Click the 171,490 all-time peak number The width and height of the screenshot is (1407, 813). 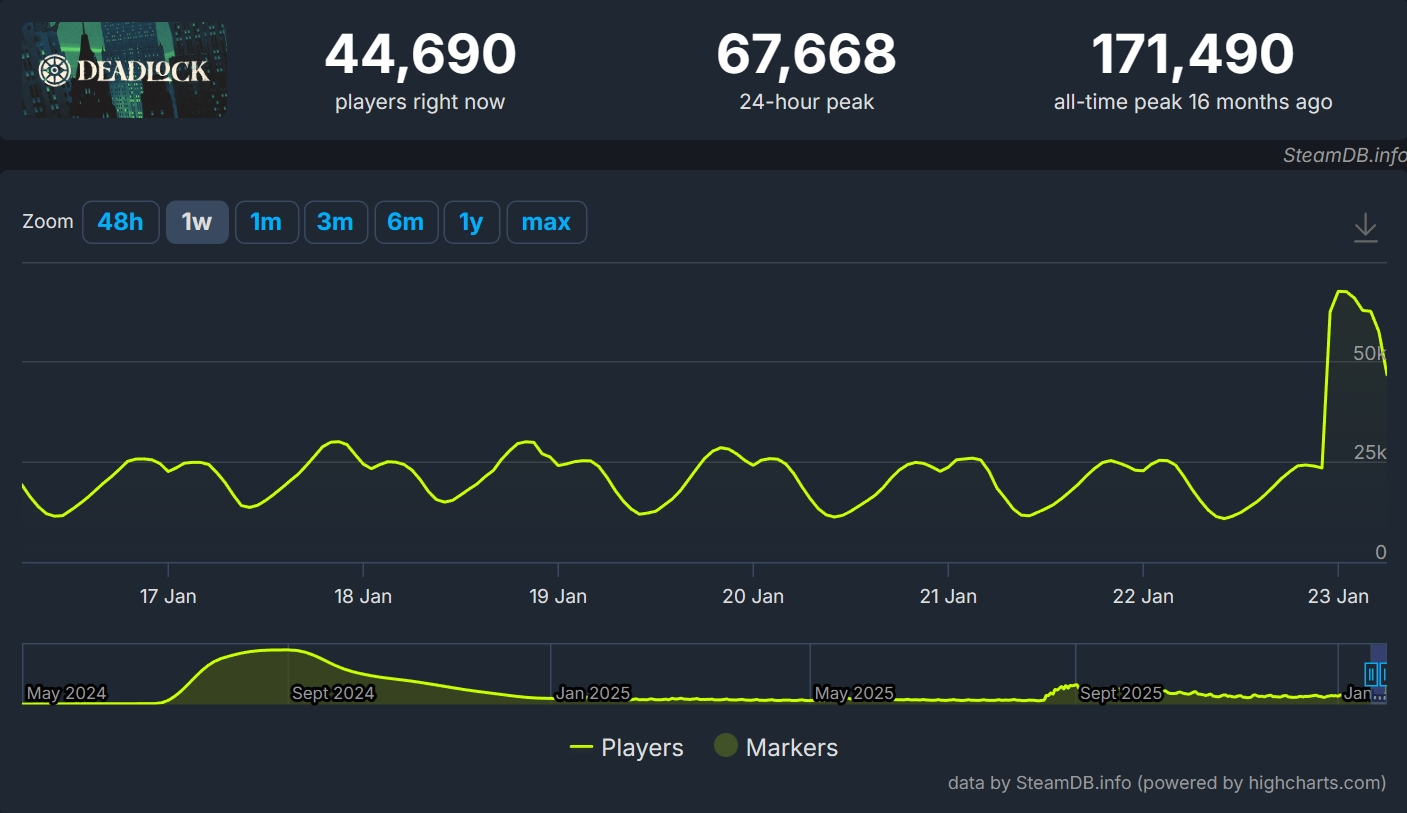[x=1193, y=54]
